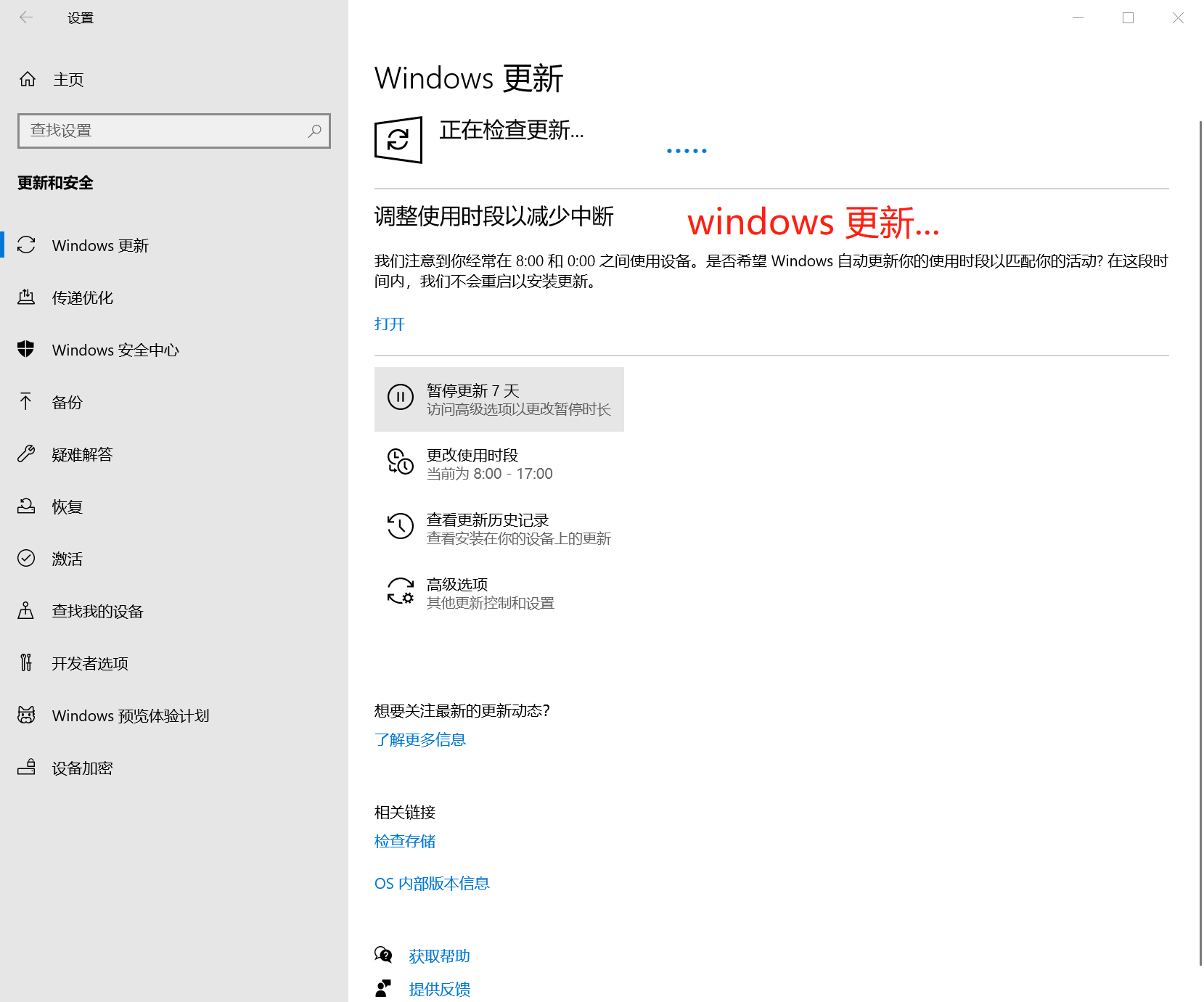Click the clock icon for 更改使用时段

(401, 462)
